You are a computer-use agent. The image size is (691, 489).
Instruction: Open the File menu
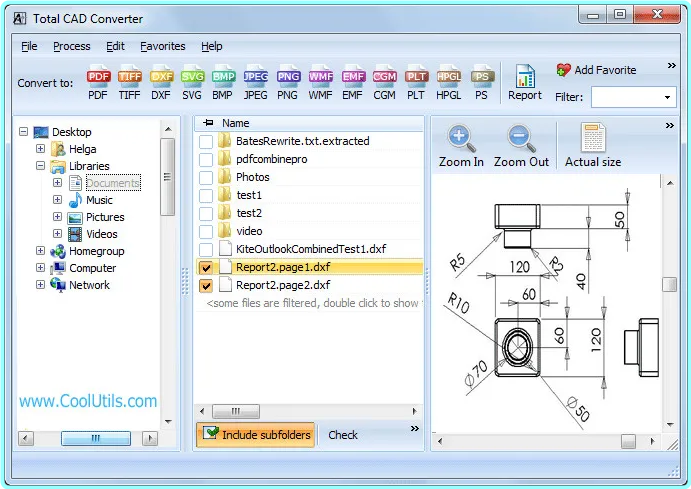coord(29,46)
